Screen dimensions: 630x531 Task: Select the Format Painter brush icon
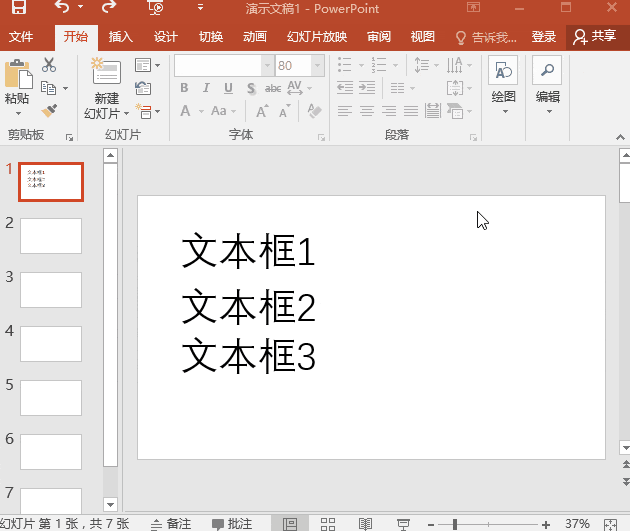[x=49, y=111]
